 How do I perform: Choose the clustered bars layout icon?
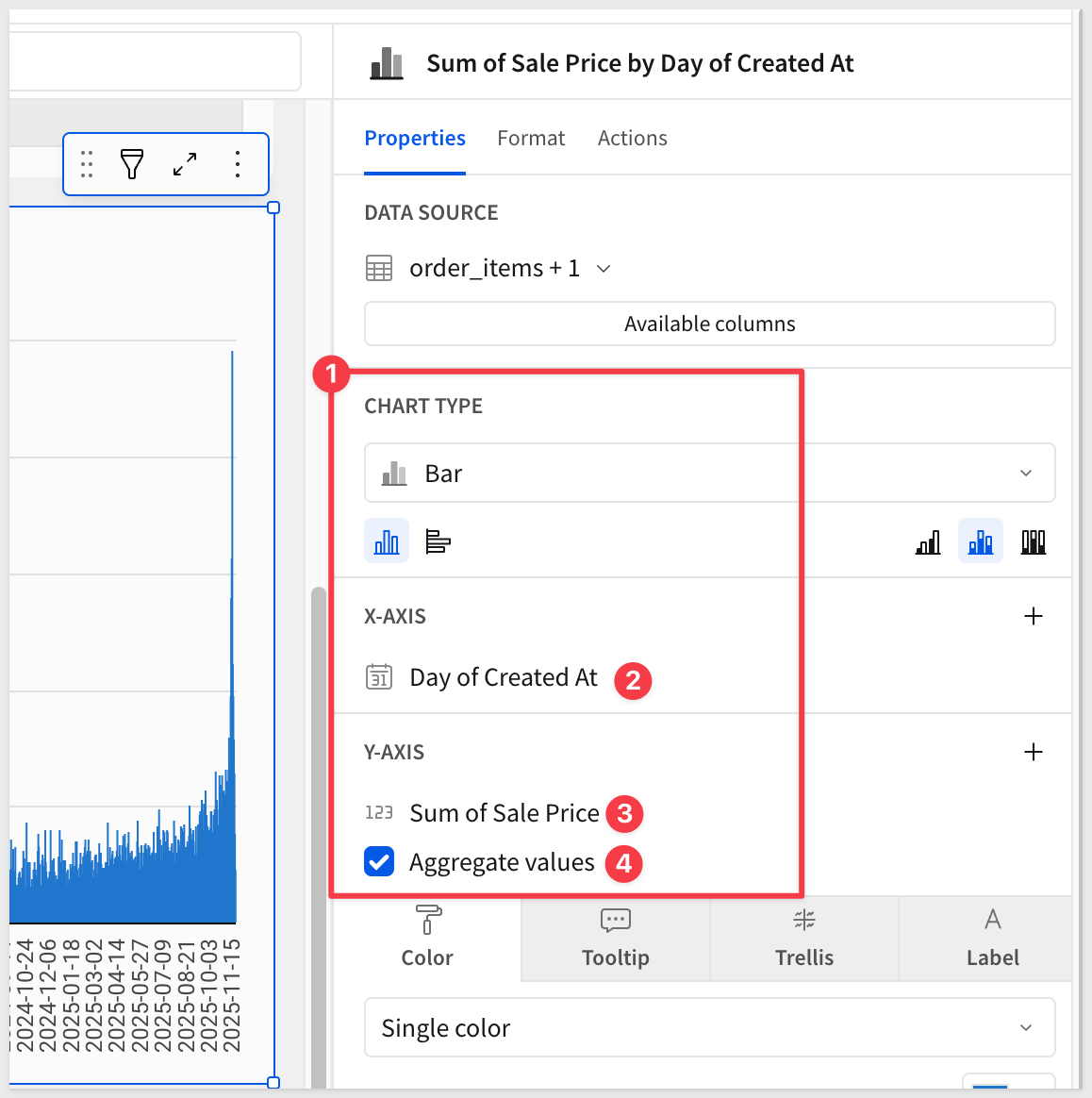(928, 541)
